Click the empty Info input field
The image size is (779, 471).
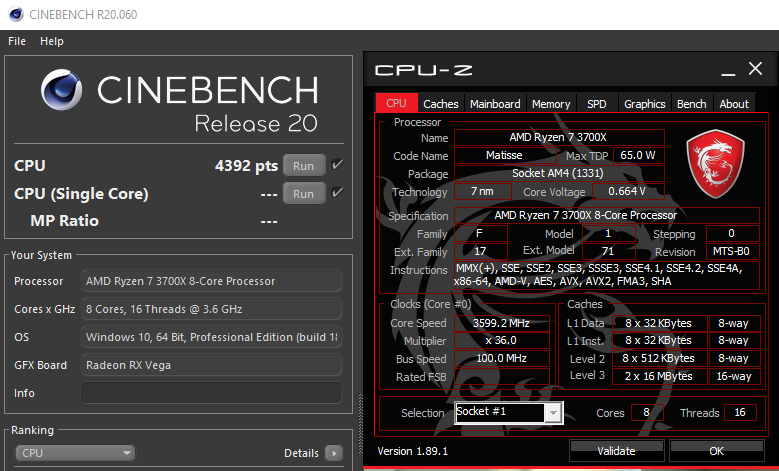click(211, 392)
